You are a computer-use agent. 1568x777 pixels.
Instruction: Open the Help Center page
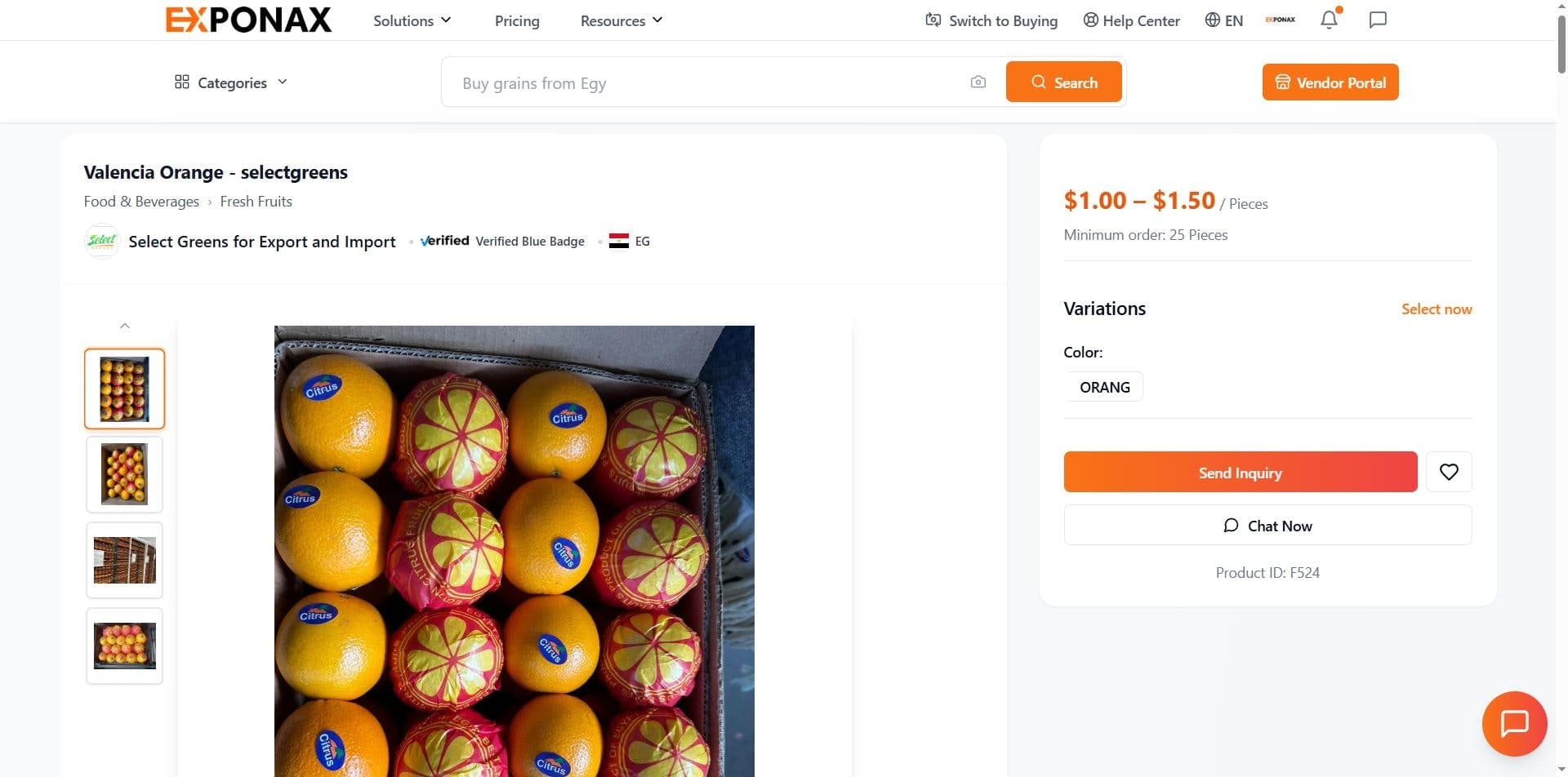coord(1131,20)
